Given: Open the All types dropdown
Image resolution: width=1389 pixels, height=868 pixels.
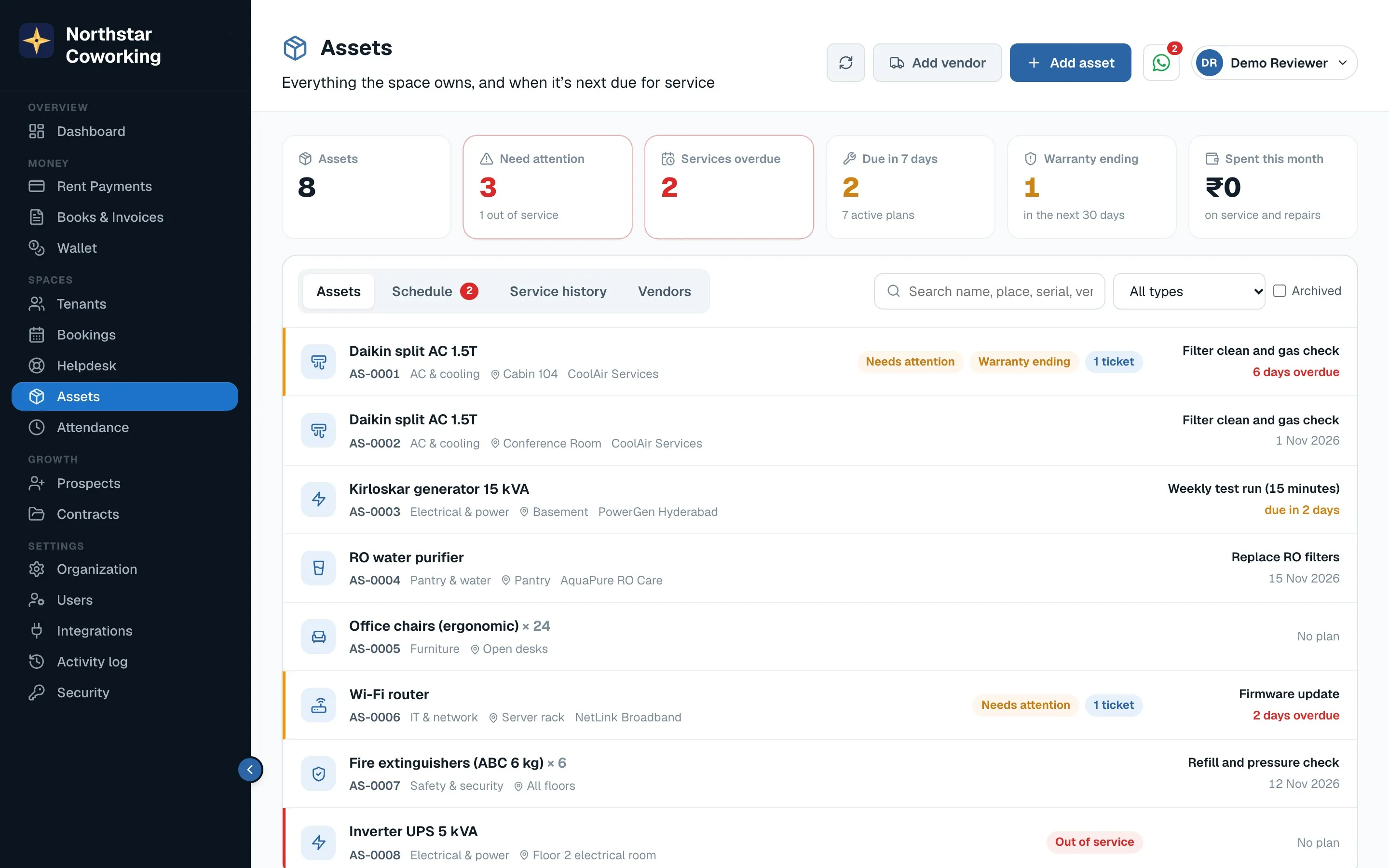Looking at the screenshot, I should click(x=1189, y=291).
